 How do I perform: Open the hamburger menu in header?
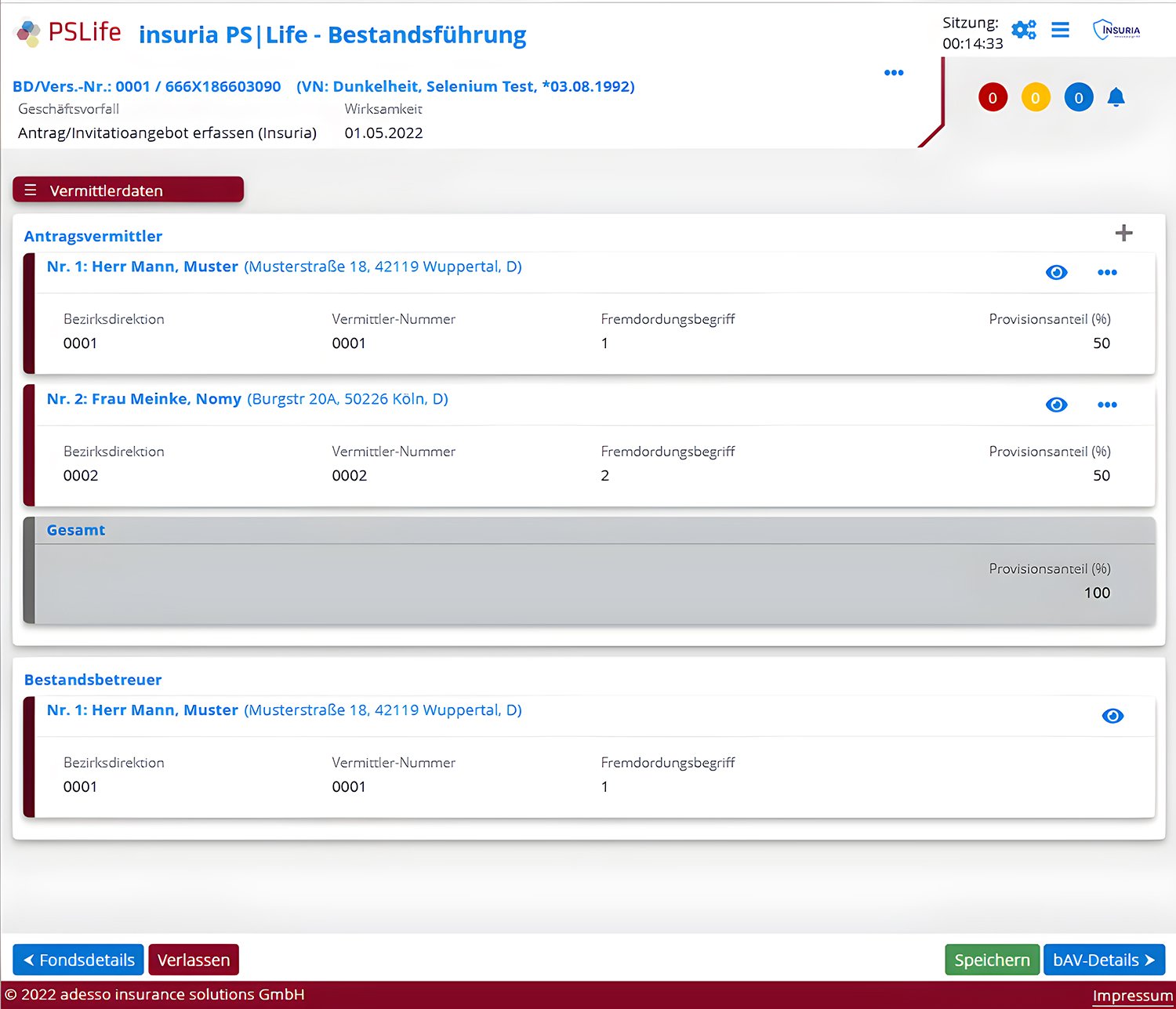(x=1060, y=30)
